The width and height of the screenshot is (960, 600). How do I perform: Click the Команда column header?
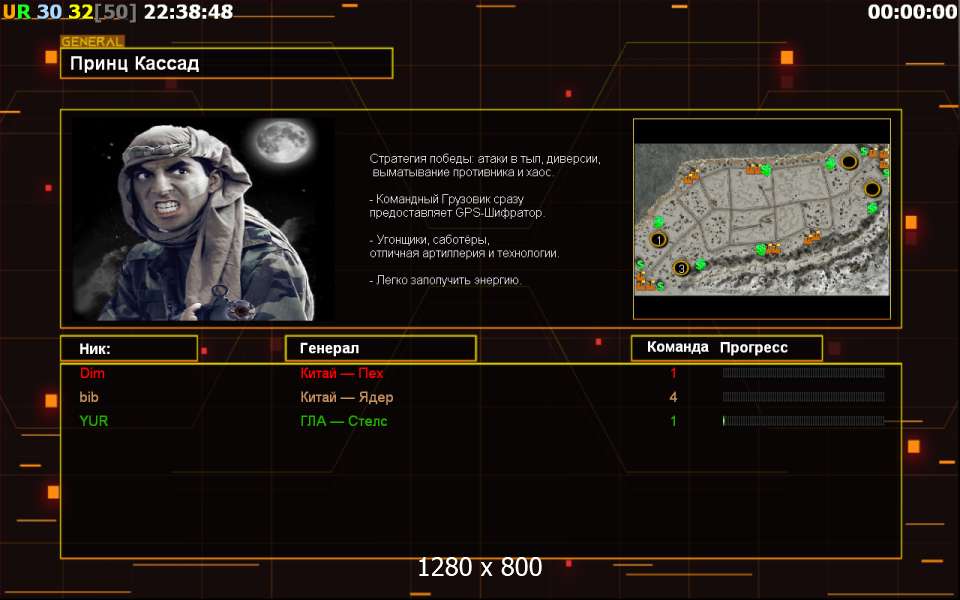tap(677, 348)
